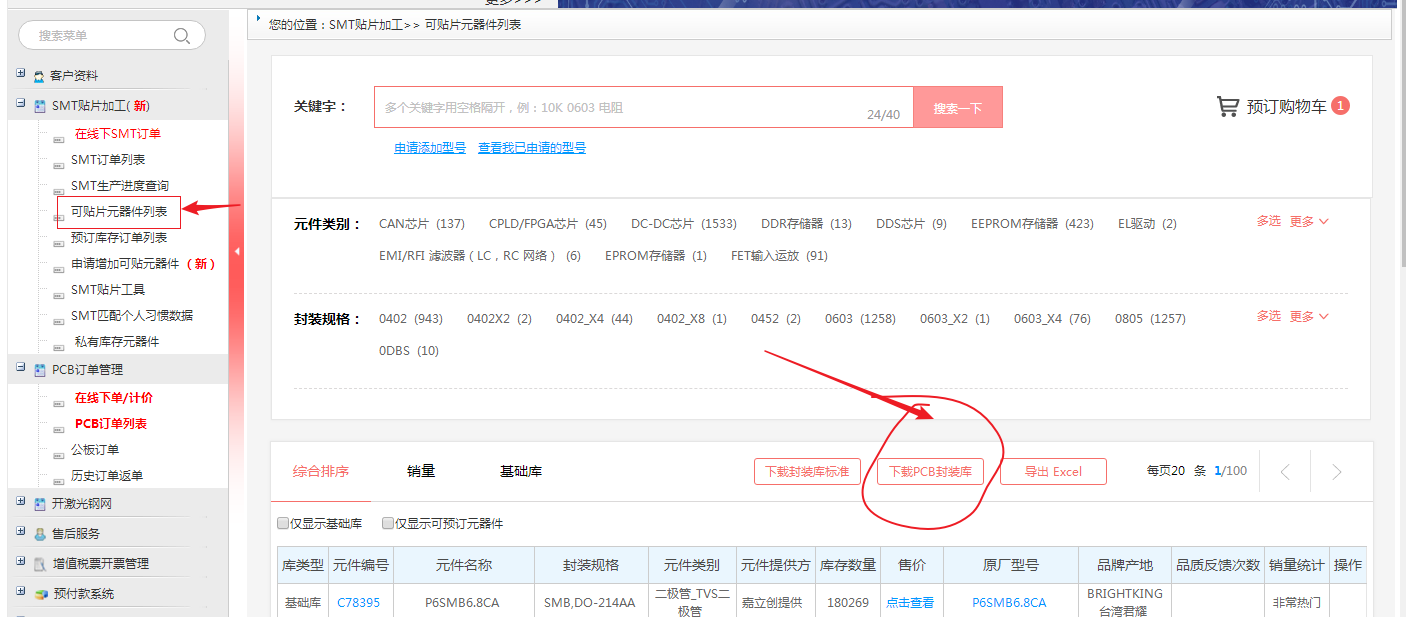Click the 下载PCB封装库 button
Image resolution: width=1406 pixels, height=617 pixels.
(x=930, y=472)
